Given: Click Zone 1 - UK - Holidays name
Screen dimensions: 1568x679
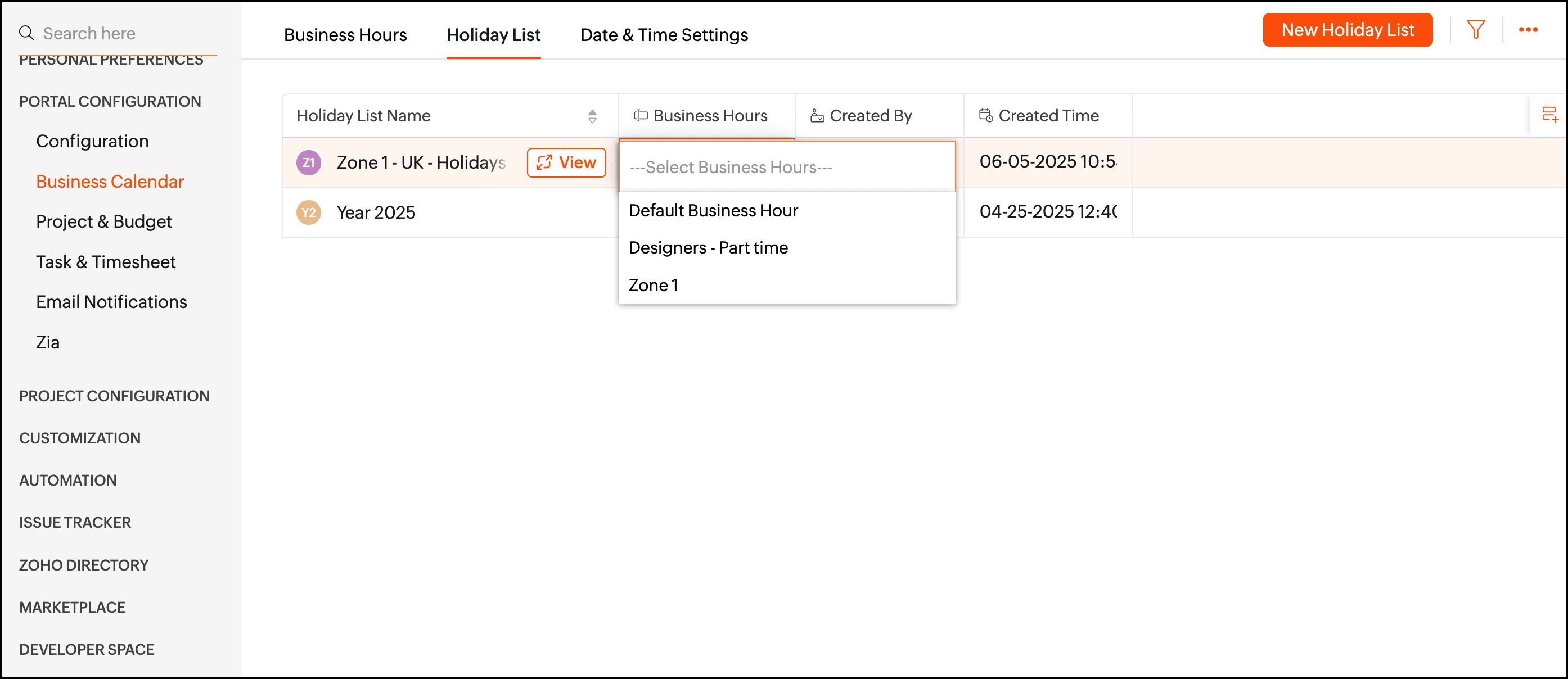Looking at the screenshot, I should (x=421, y=162).
